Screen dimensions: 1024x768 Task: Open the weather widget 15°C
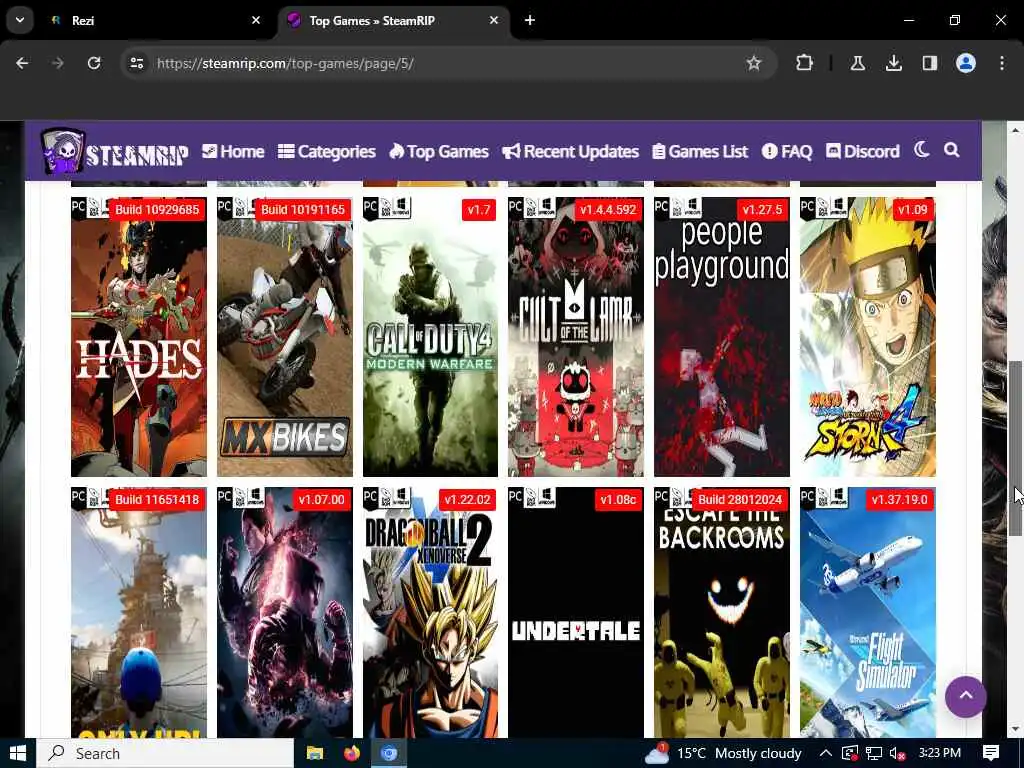pos(723,754)
